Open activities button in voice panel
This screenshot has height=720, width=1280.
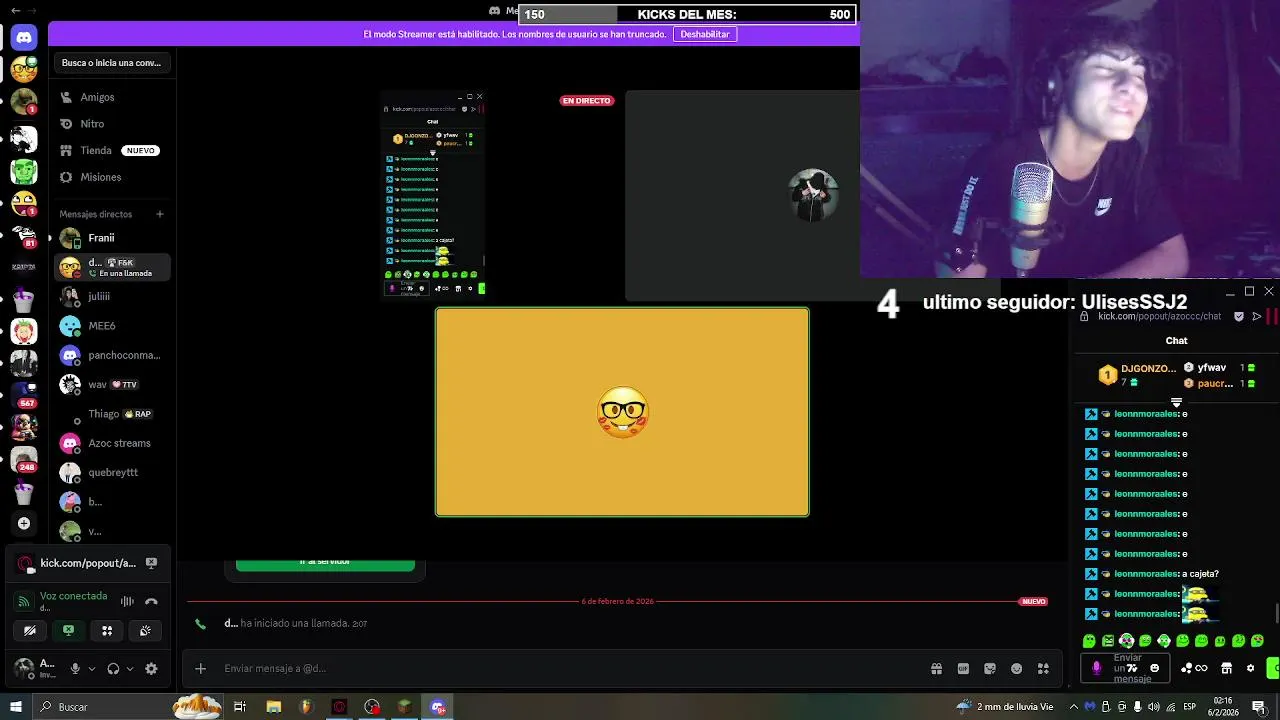107,631
